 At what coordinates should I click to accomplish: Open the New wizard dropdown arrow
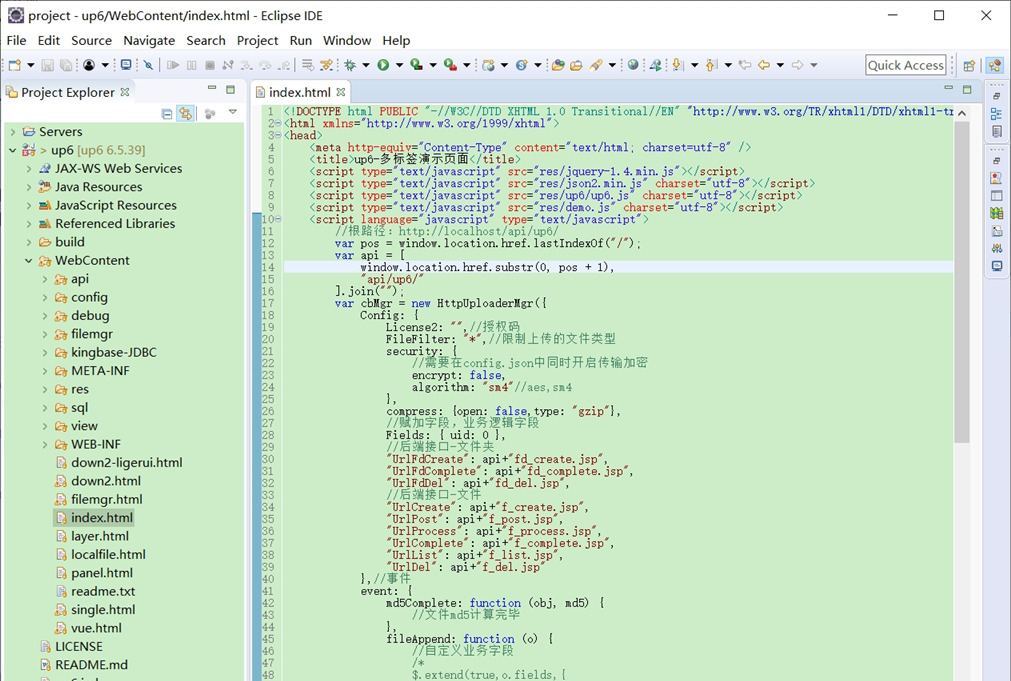tap(30, 65)
